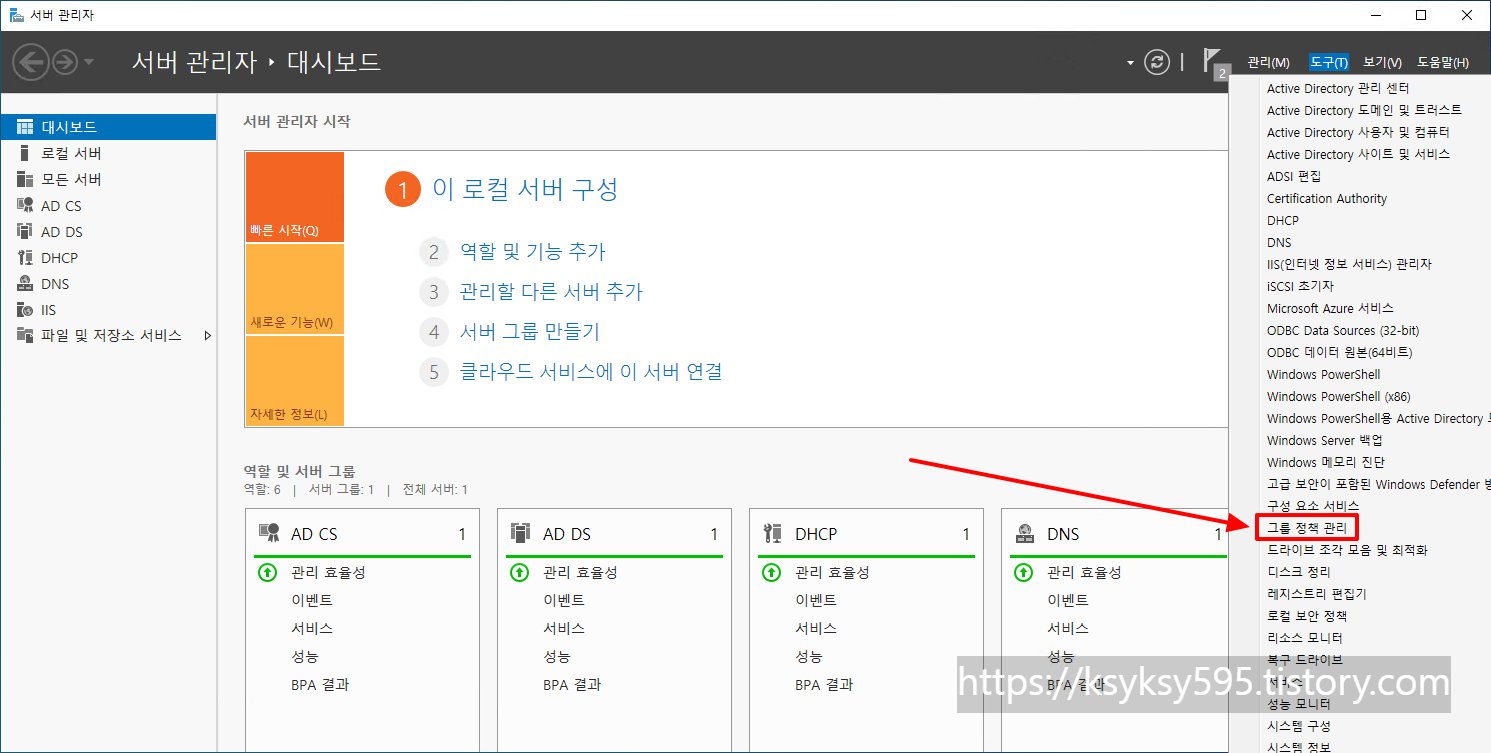This screenshot has width=1491, height=753.
Task: Open 이벤트 in AD CS tile
Action: pyautogui.click(x=312, y=600)
